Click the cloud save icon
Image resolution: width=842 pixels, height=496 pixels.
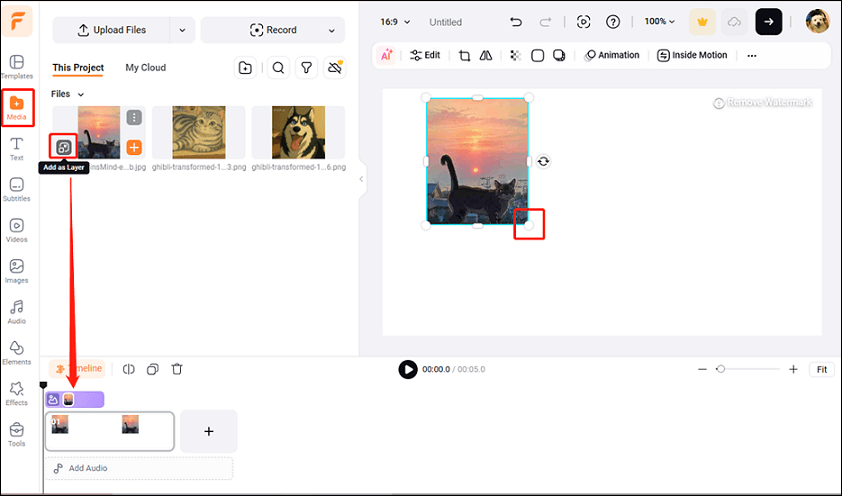pyautogui.click(x=734, y=22)
